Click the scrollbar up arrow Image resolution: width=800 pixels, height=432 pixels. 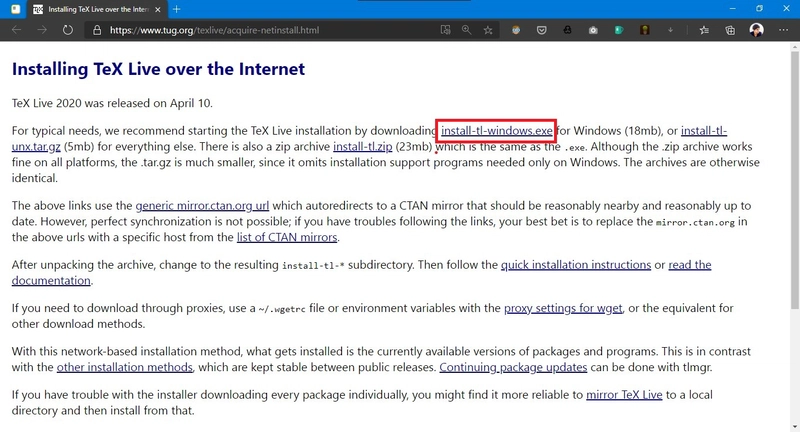(795, 47)
